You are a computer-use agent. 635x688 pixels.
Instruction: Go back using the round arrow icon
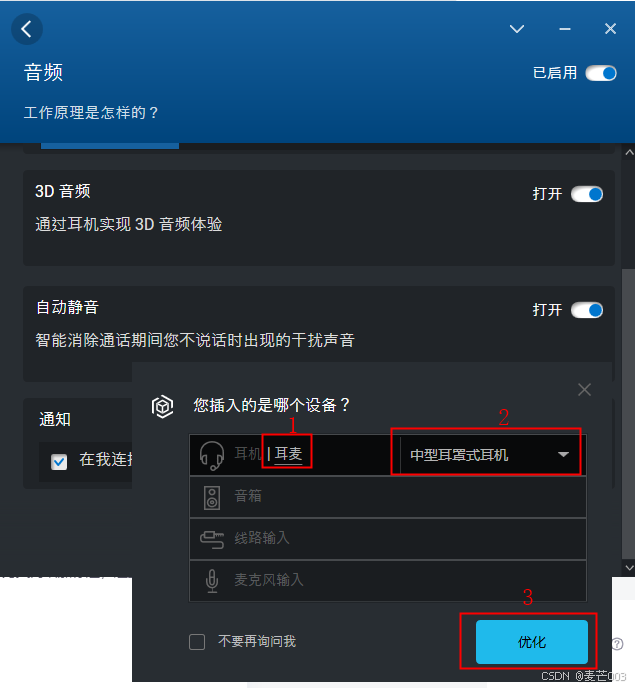tap(27, 29)
